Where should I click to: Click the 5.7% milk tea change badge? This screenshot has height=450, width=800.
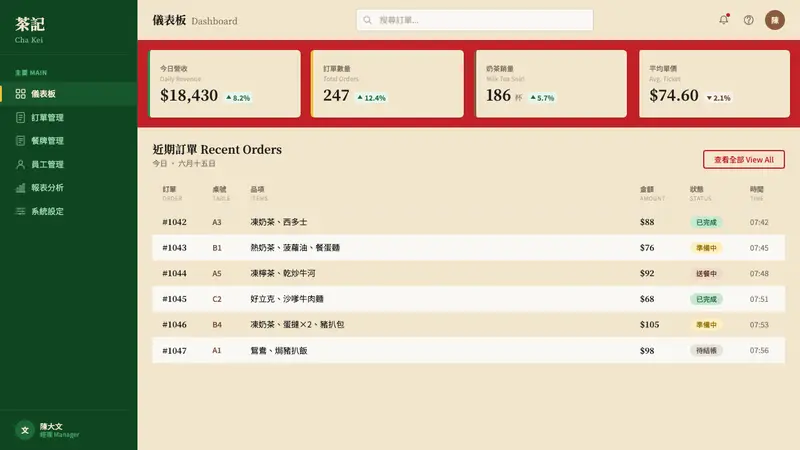542,98
